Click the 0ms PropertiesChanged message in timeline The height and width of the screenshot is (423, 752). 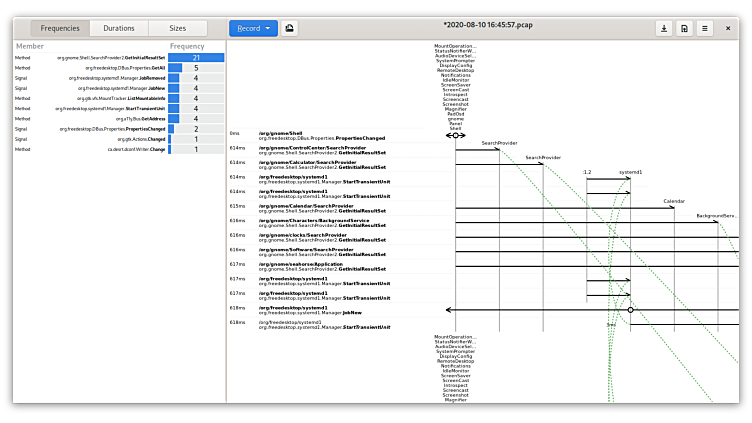tap(320, 135)
